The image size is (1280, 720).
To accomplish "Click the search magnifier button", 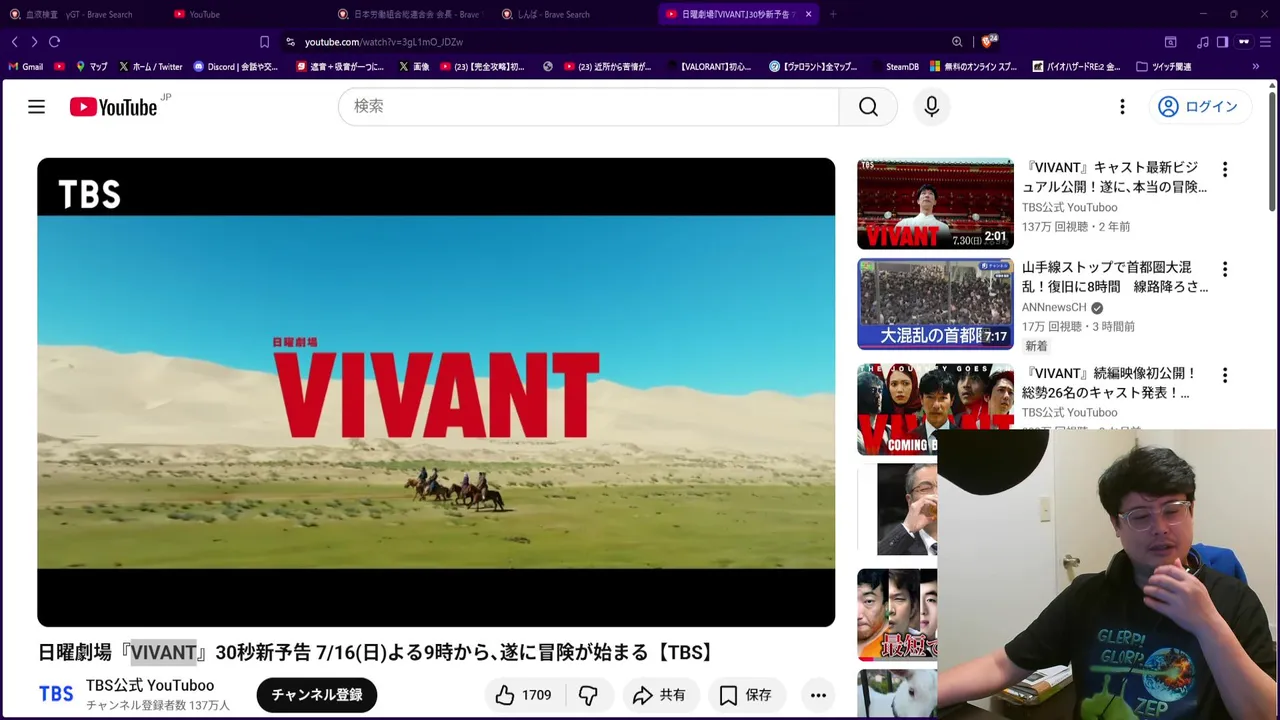I will [868, 107].
